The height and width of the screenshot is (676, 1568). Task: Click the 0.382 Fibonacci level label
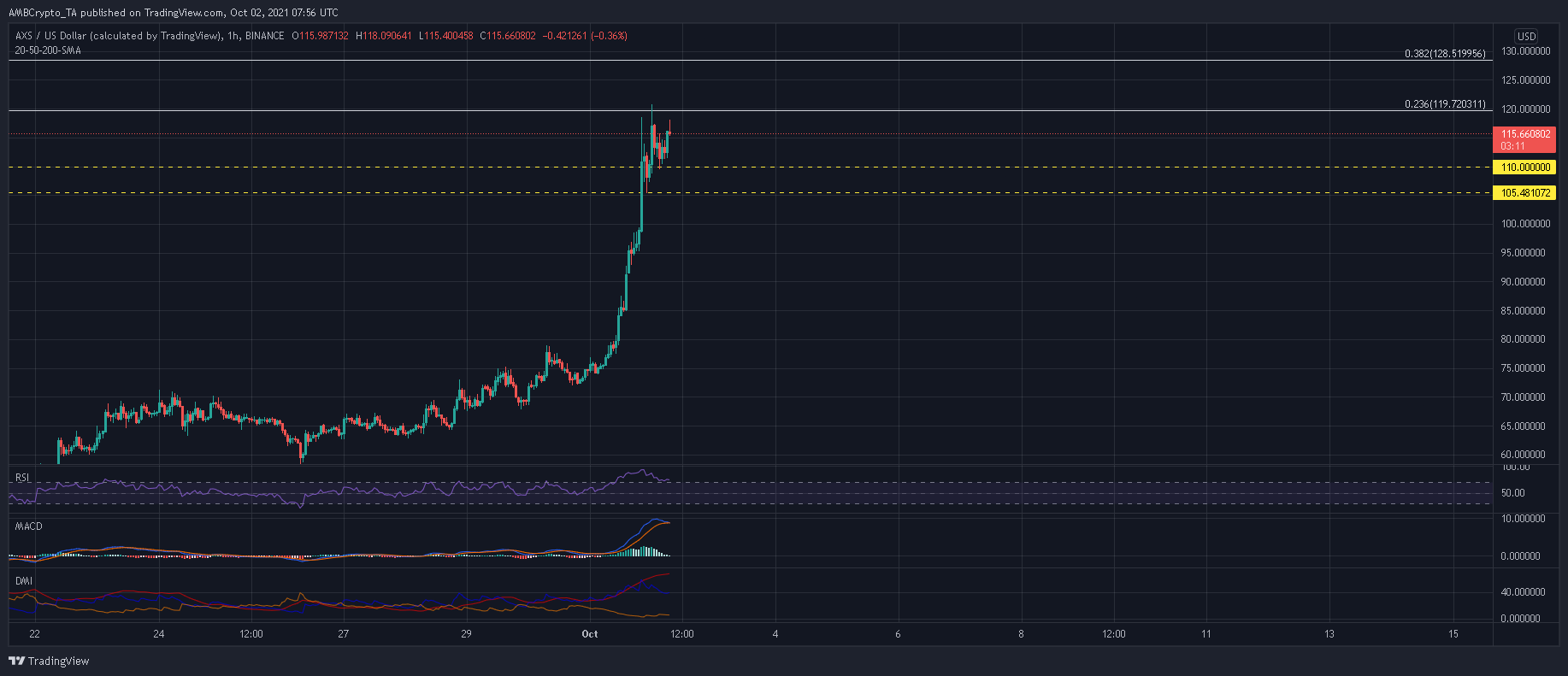(1446, 54)
